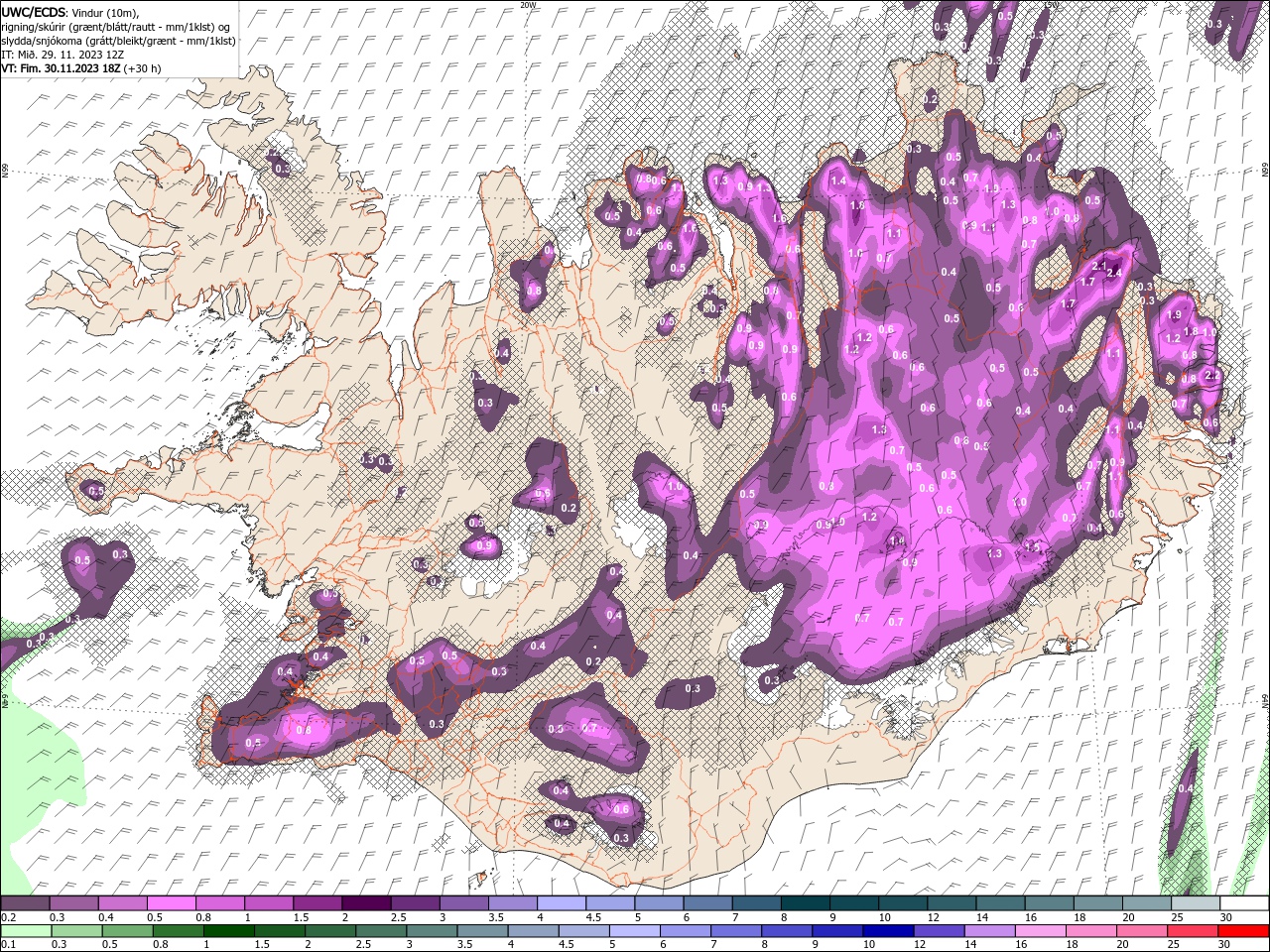This screenshot has height=952, width=1270.
Task: Click the "IT: Mið. 29. 11. 2023 12Z" line
Action: 61,55
